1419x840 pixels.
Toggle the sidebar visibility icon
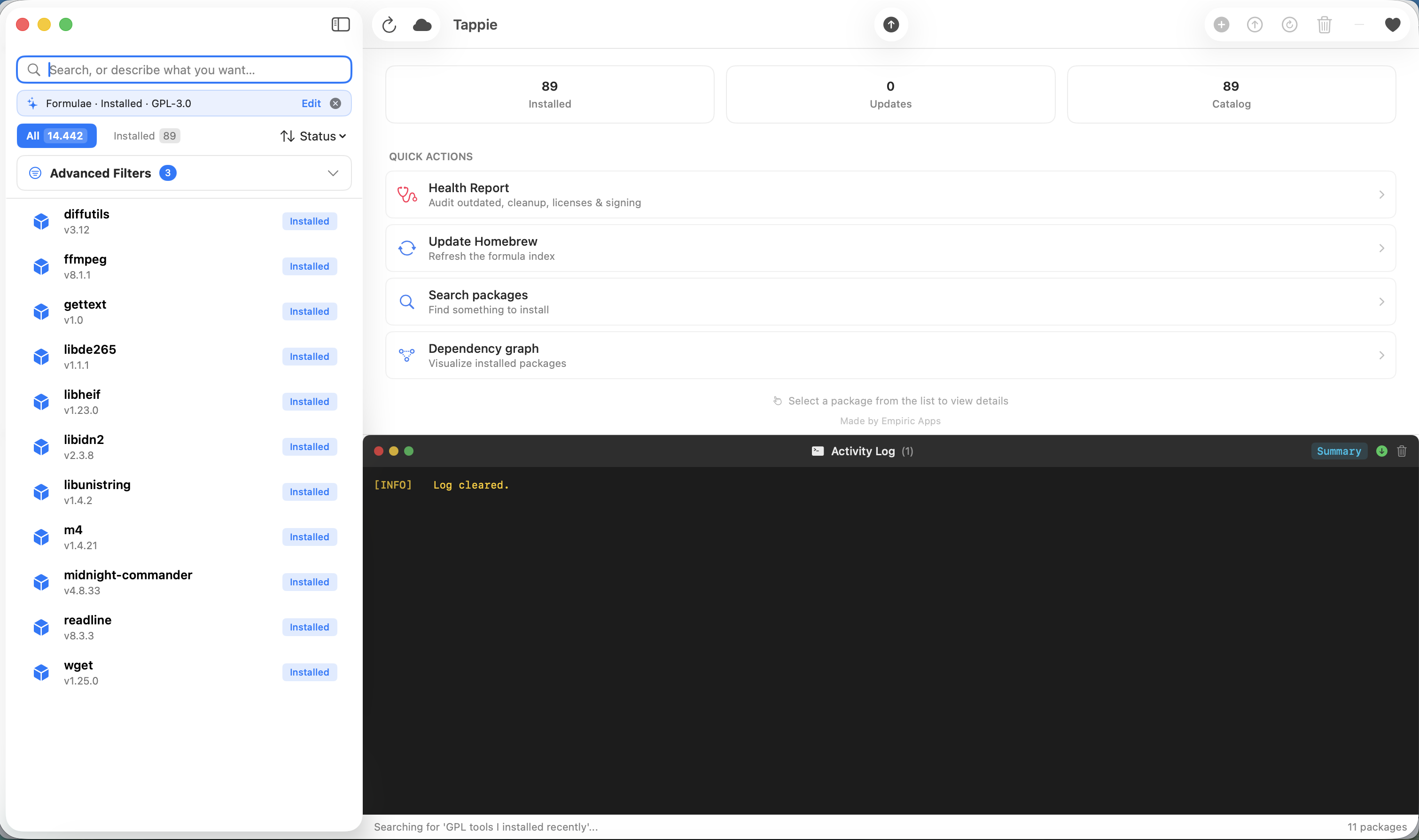pos(340,24)
